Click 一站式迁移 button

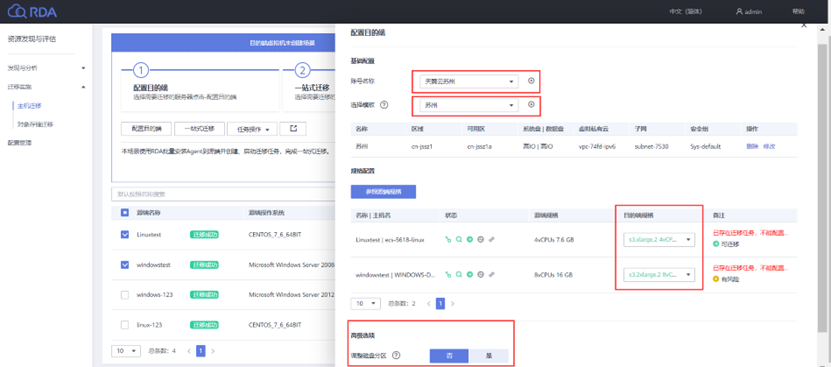pos(198,129)
